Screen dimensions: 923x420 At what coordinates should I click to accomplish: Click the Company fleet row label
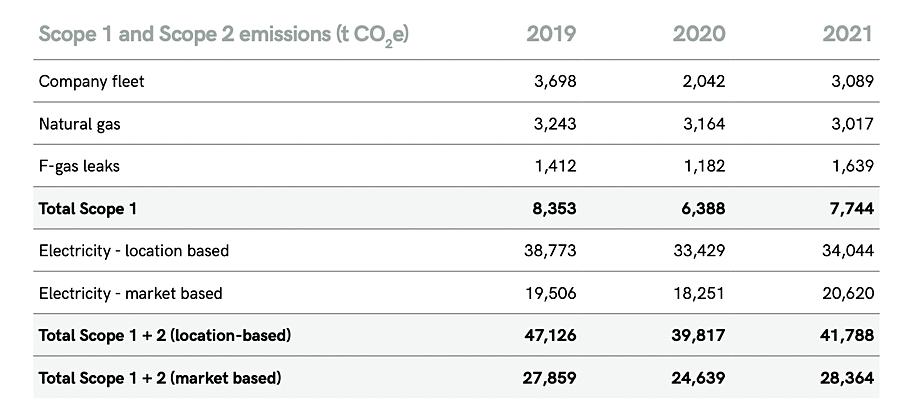pyautogui.click(x=91, y=81)
